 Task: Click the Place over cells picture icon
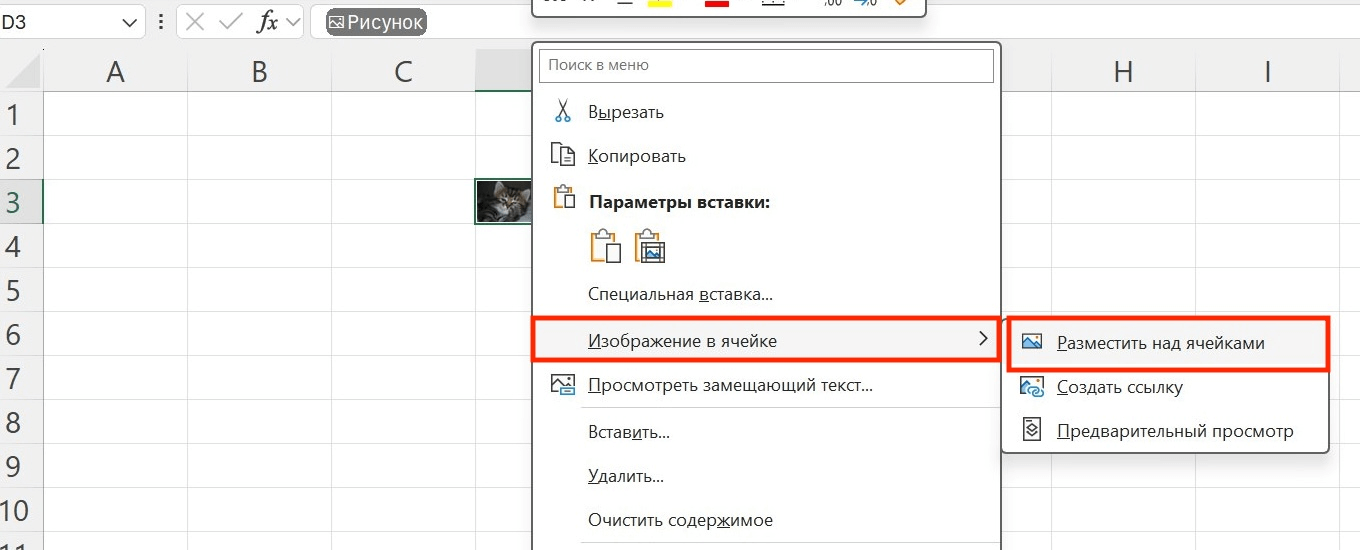[1031, 342]
